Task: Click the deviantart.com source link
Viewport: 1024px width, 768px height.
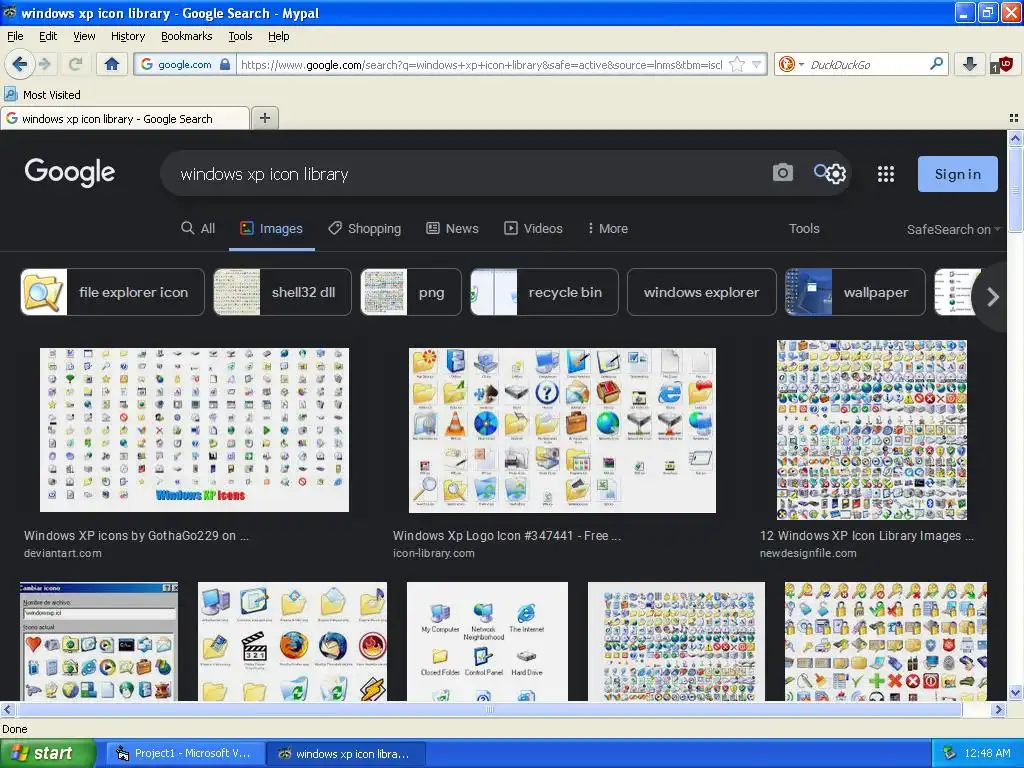Action: (63, 553)
